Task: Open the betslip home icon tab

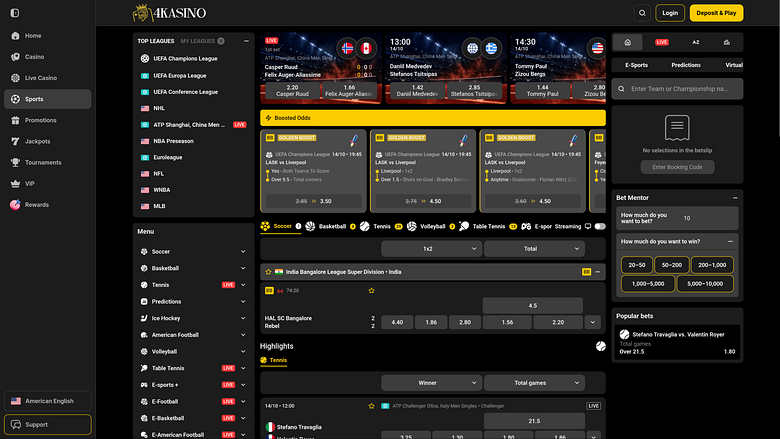Action: coord(628,42)
